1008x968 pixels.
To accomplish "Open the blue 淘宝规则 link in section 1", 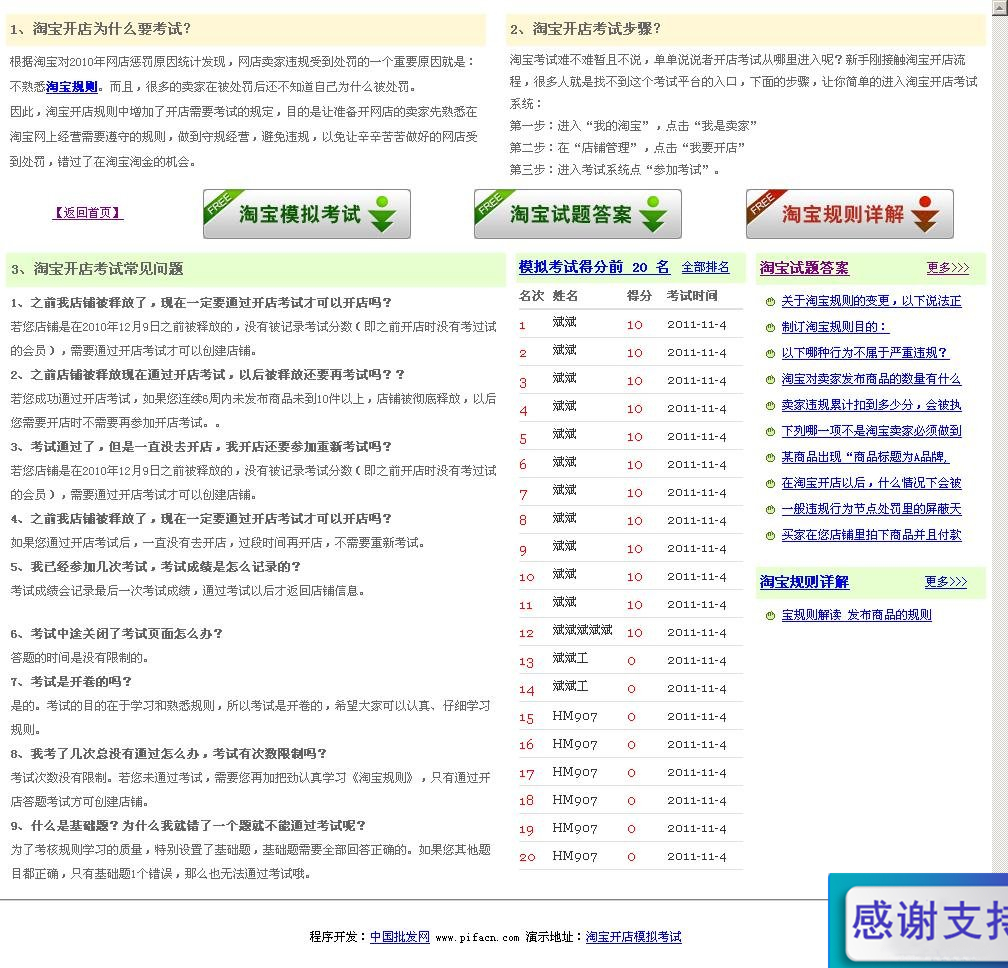I will (x=71, y=87).
